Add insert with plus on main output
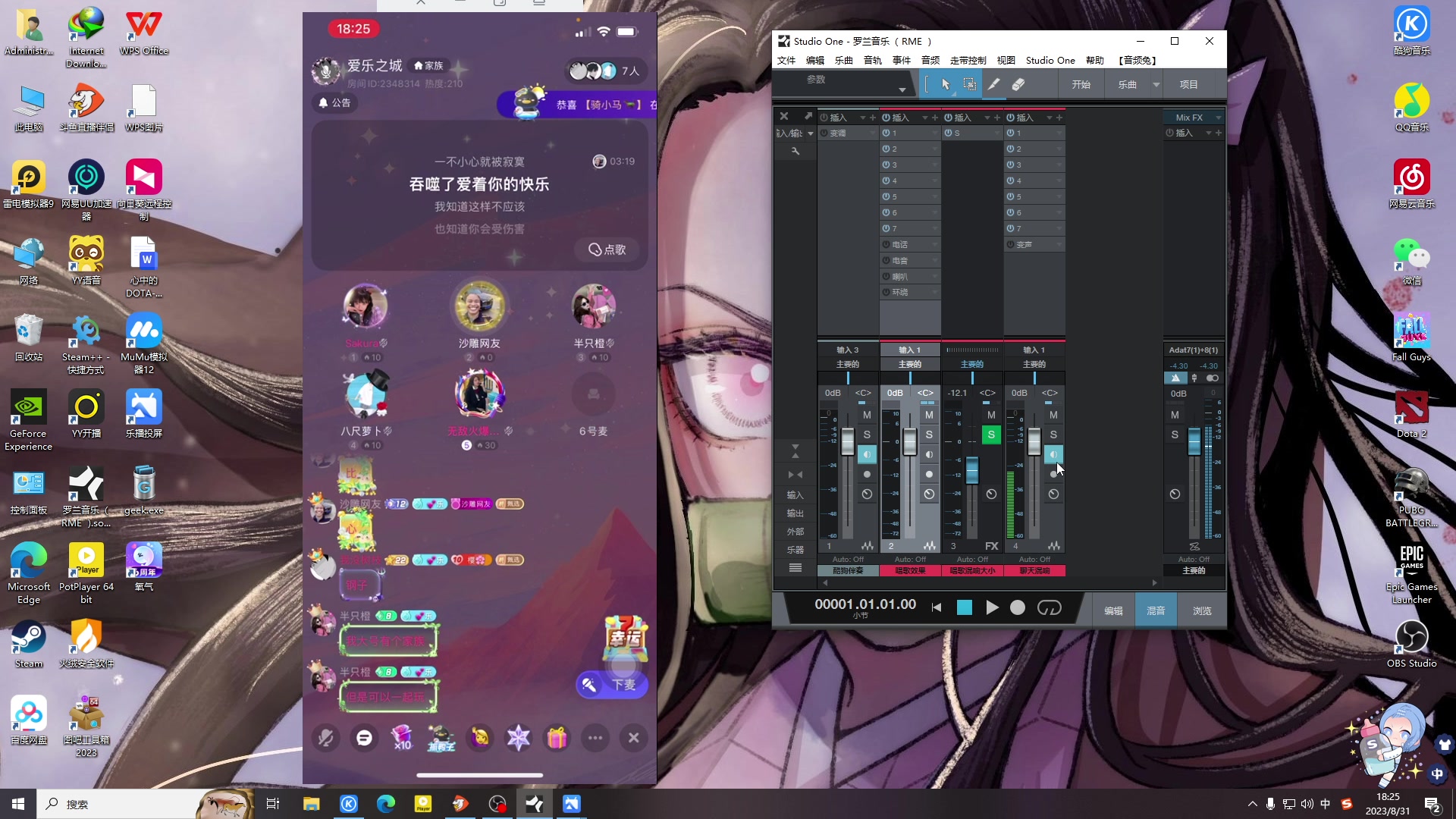The image size is (1456, 819). coord(1219,133)
